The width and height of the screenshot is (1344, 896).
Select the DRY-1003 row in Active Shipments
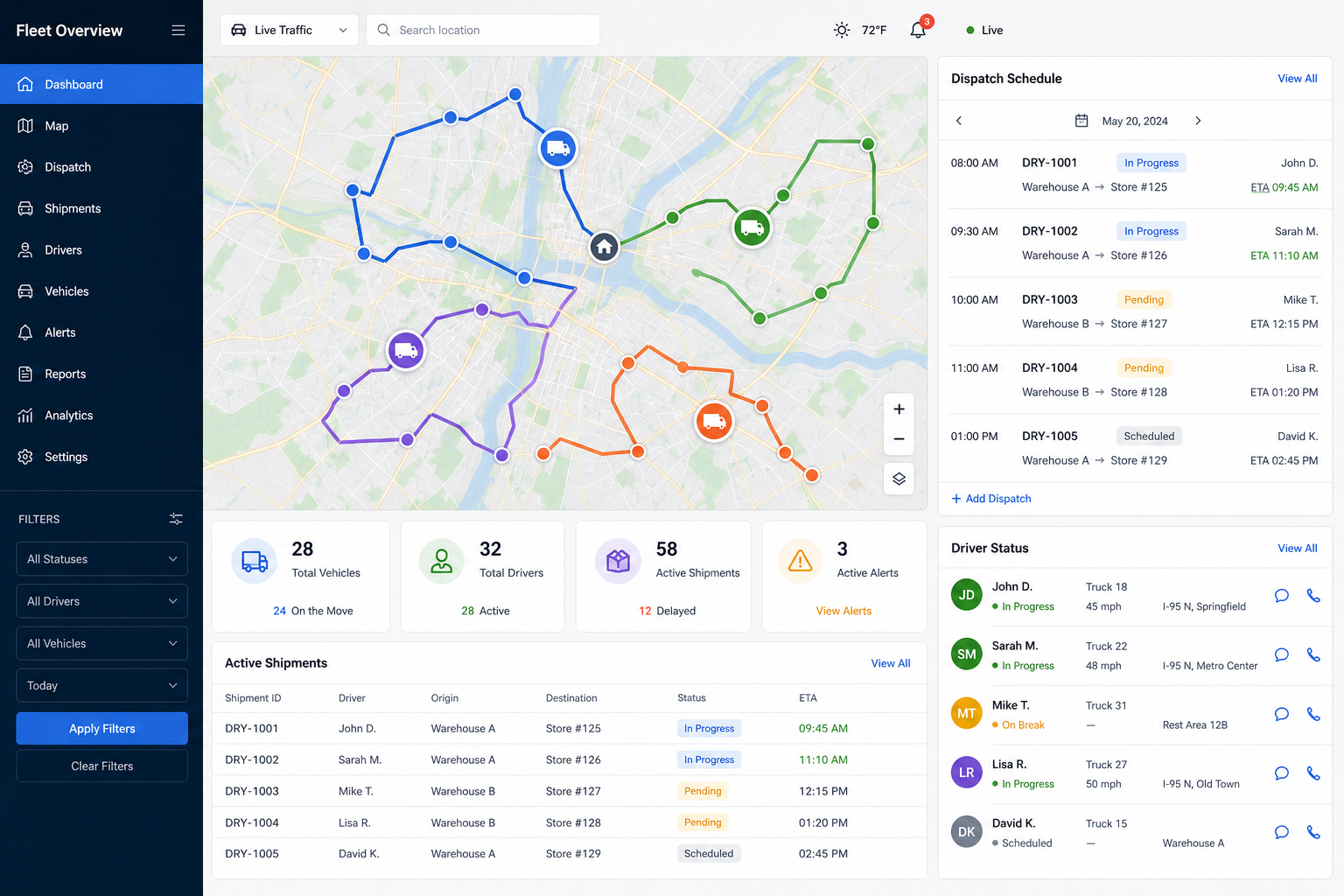(x=569, y=791)
